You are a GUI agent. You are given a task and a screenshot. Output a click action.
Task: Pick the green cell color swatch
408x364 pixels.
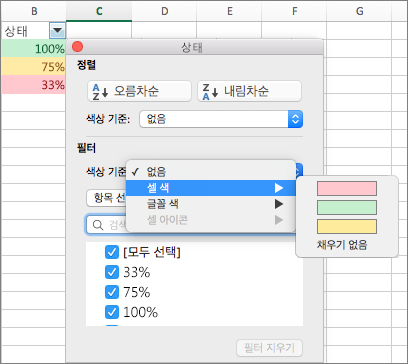pyautogui.click(x=347, y=207)
